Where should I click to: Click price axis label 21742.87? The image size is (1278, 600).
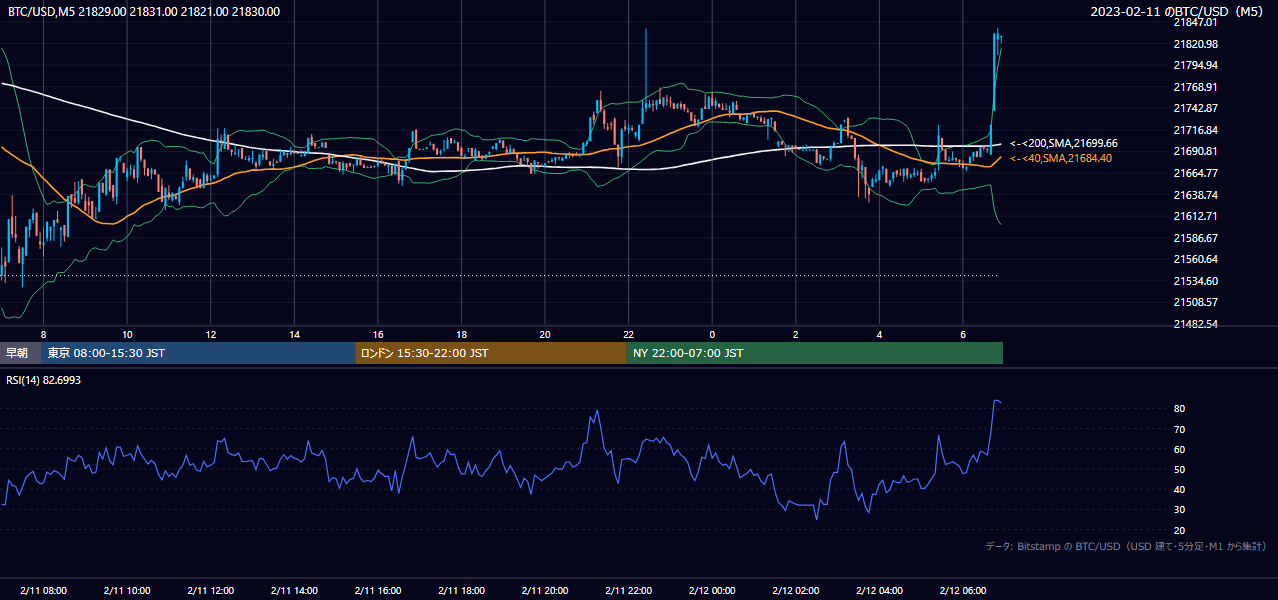coord(1196,108)
